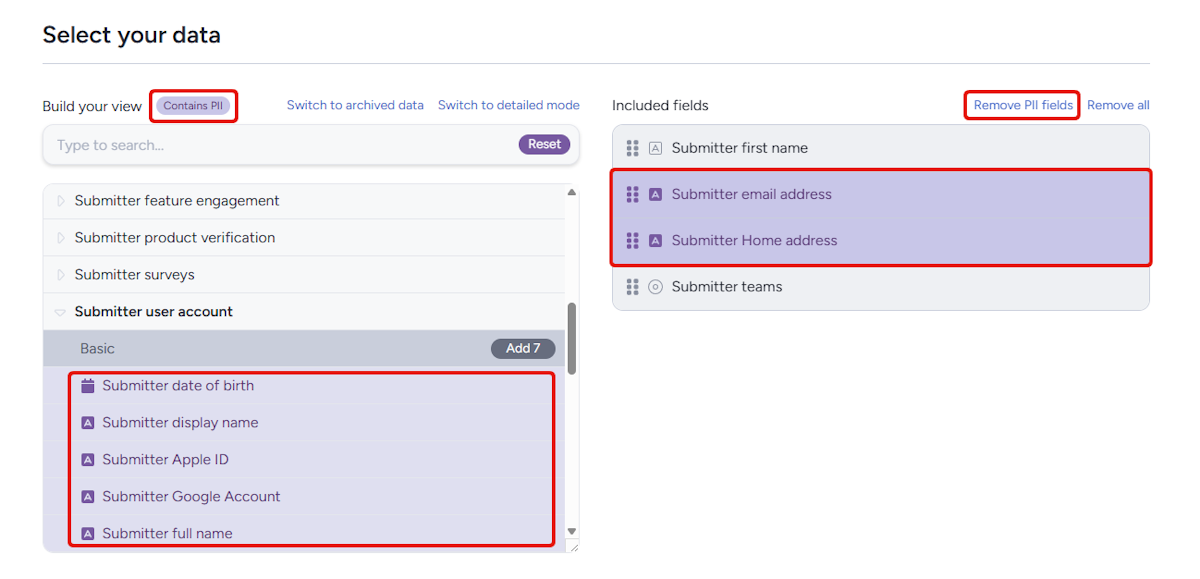Expand the Submitter surveys group
Viewport: 1200px width, 579px height.
click(x=60, y=275)
